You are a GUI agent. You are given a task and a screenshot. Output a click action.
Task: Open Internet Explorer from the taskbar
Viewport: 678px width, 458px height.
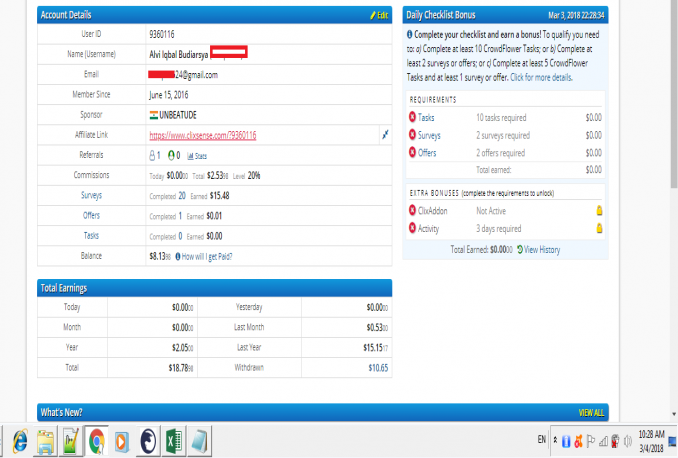20,441
